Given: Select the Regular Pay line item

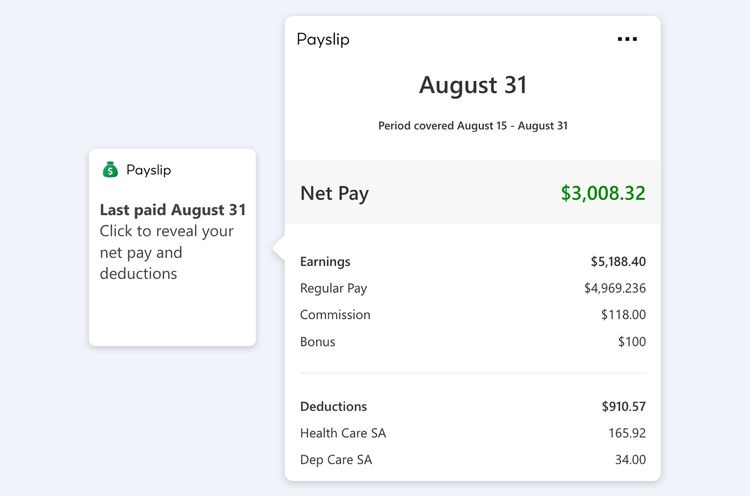Looking at the screenshot, I should coord(334,288).
